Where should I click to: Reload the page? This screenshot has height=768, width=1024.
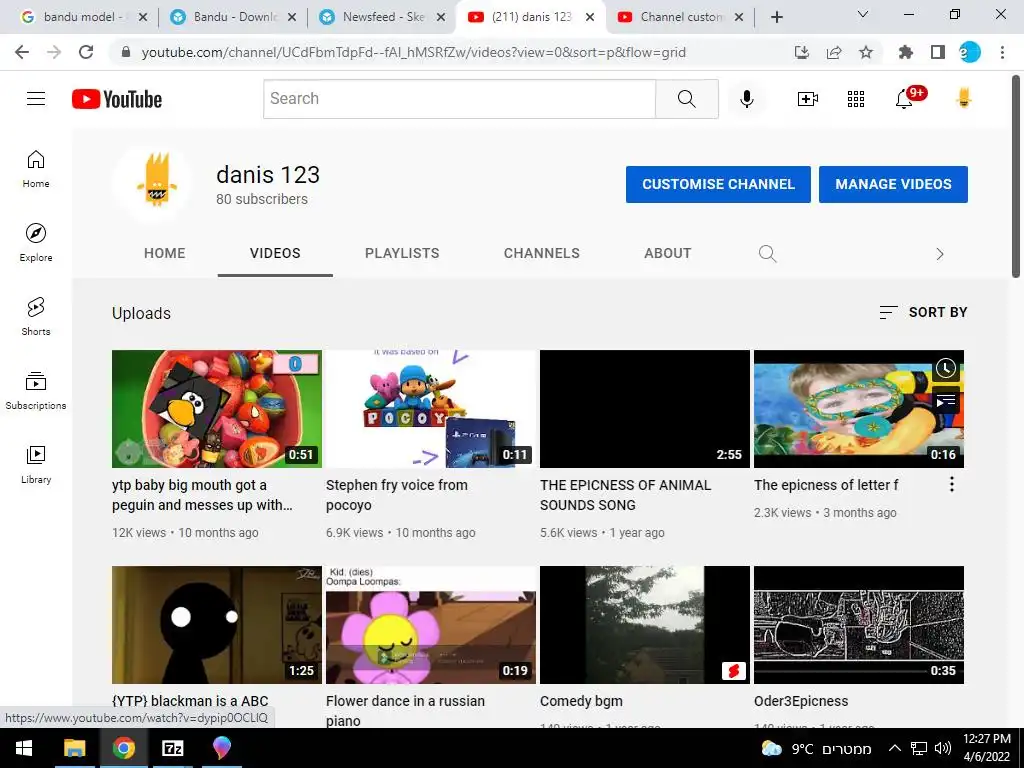tap(86, 52)
